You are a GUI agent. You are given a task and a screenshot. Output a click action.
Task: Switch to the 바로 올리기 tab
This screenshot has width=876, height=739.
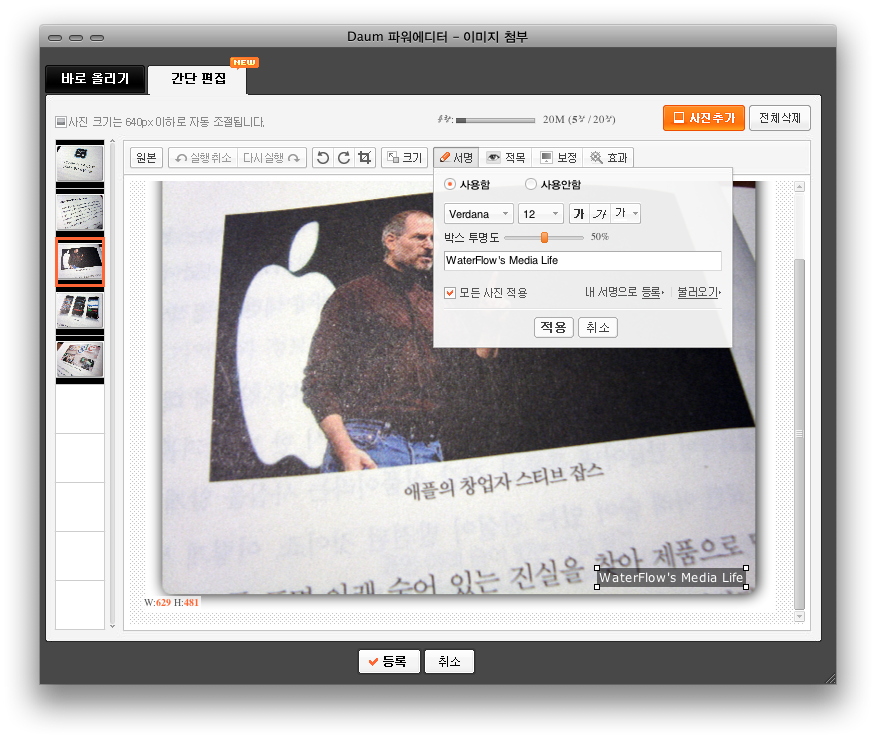[95, 79]
